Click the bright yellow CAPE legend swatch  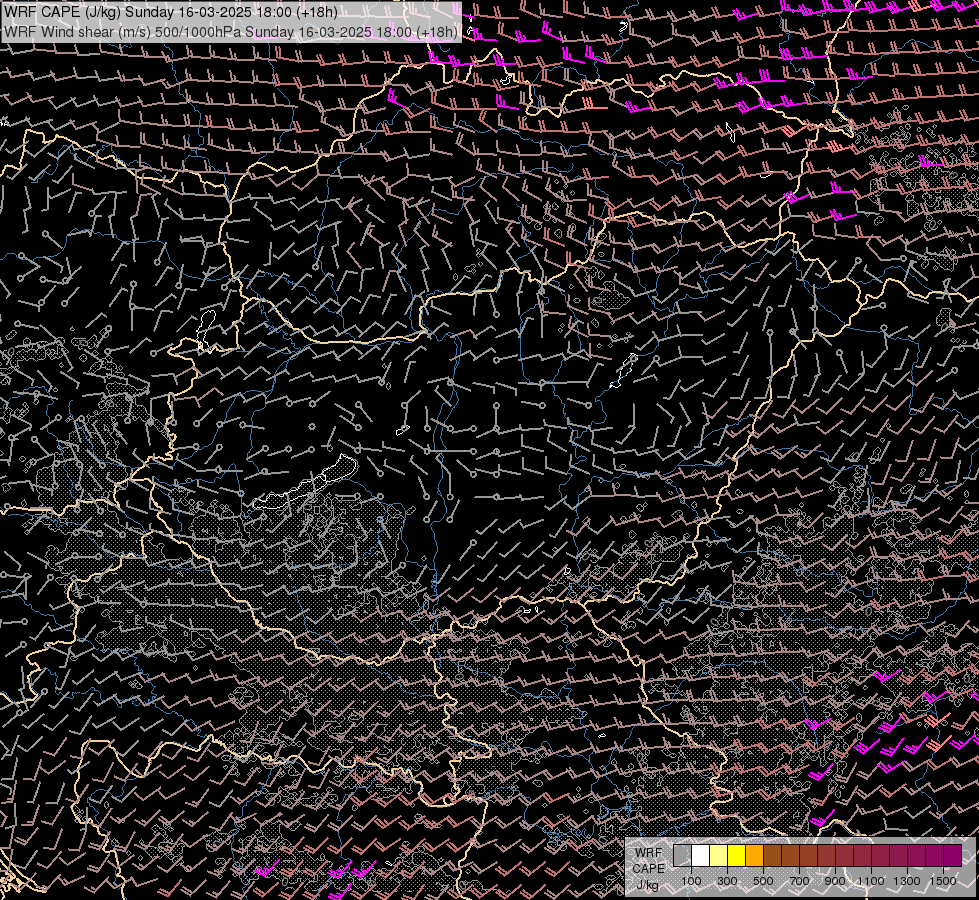[x=737, y=856]
